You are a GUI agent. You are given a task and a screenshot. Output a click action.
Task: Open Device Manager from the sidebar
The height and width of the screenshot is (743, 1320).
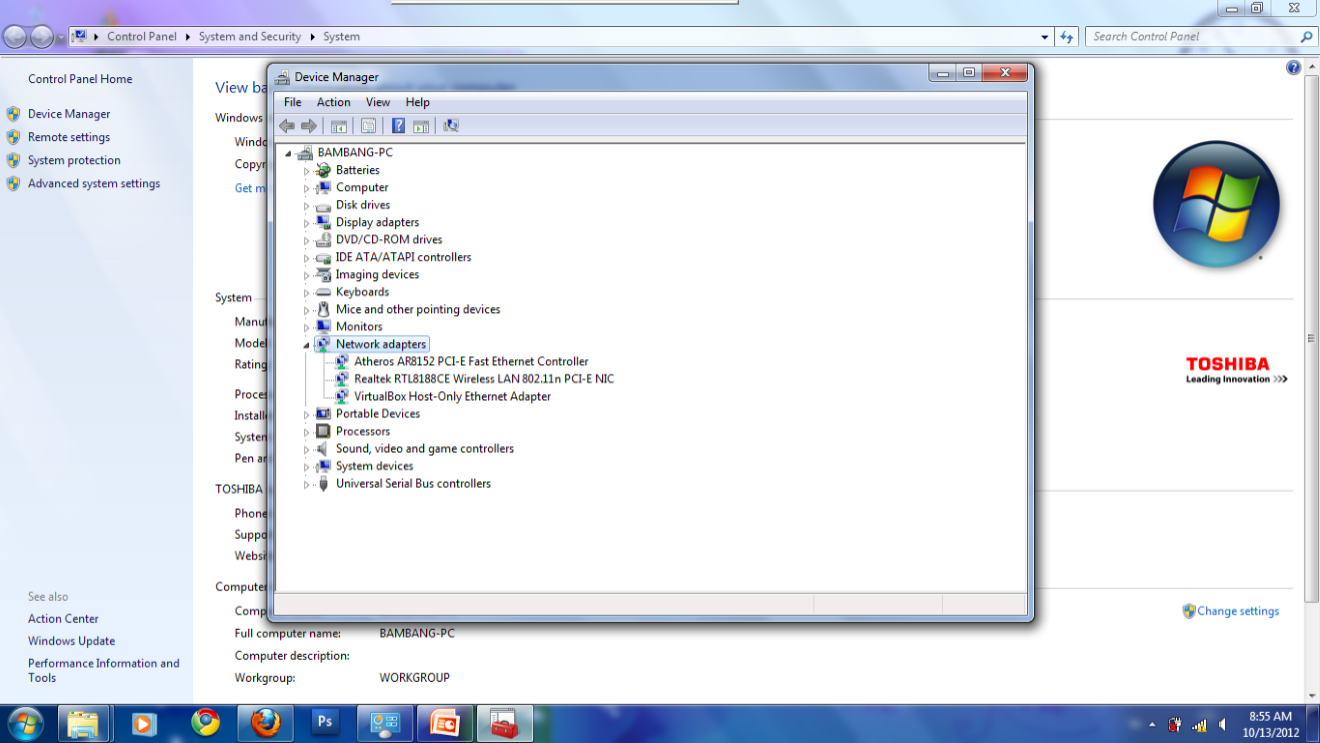point(69,113)
